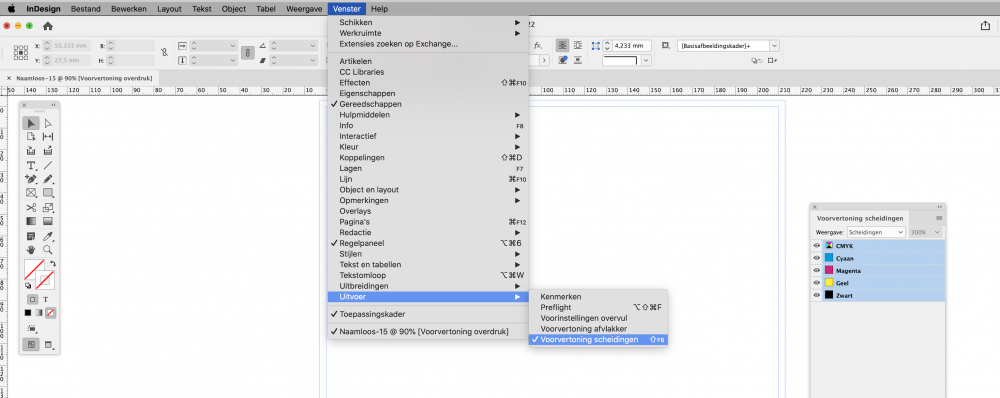Open the Help menu
Viewport: 1000px width, 398px height.
[379, 9]
